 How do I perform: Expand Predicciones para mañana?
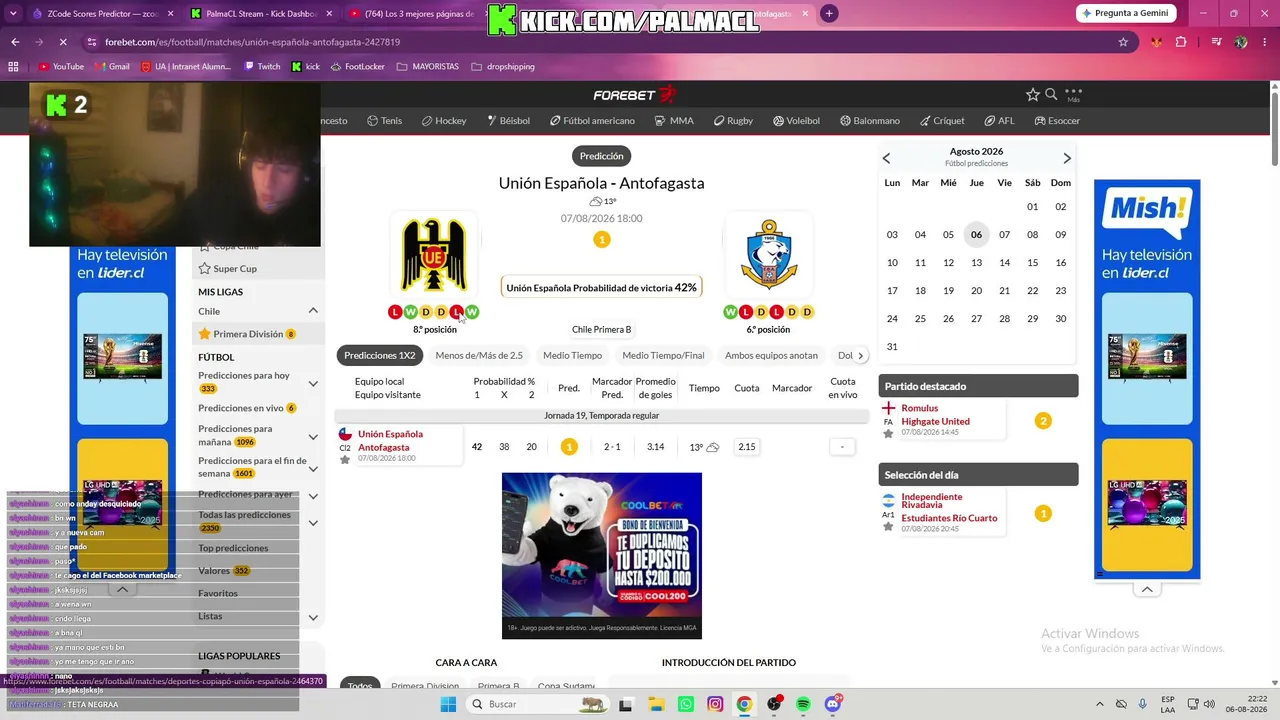[x=313, y=436]
